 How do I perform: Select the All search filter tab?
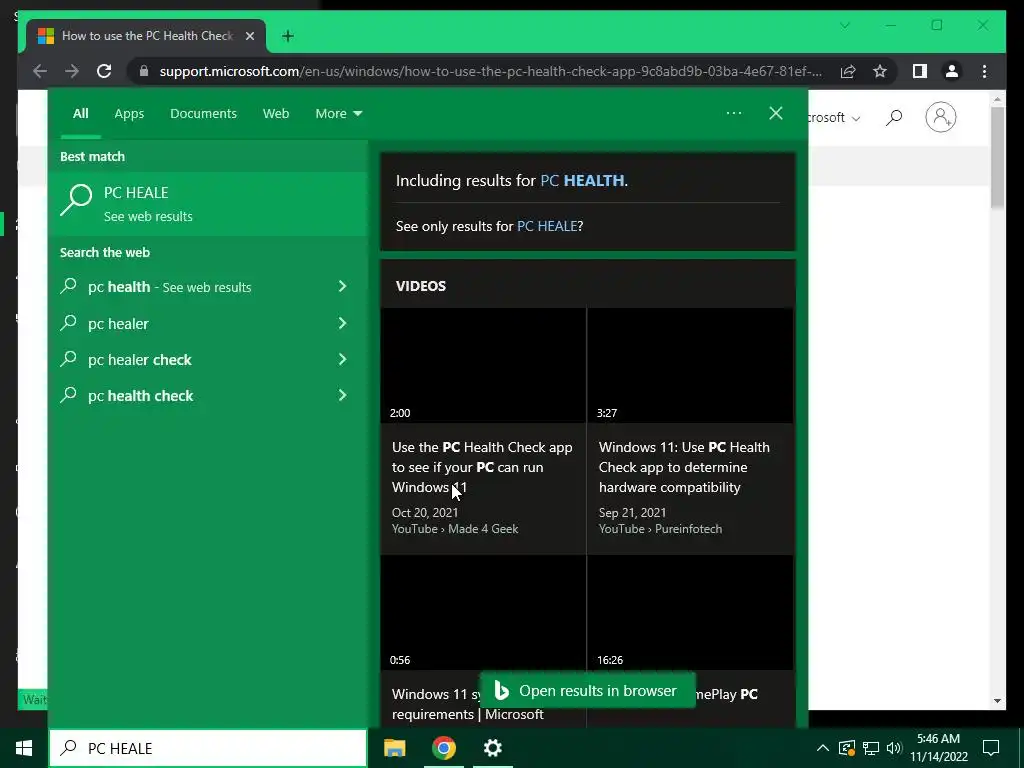pyautogui.click(x=81, y=114)
